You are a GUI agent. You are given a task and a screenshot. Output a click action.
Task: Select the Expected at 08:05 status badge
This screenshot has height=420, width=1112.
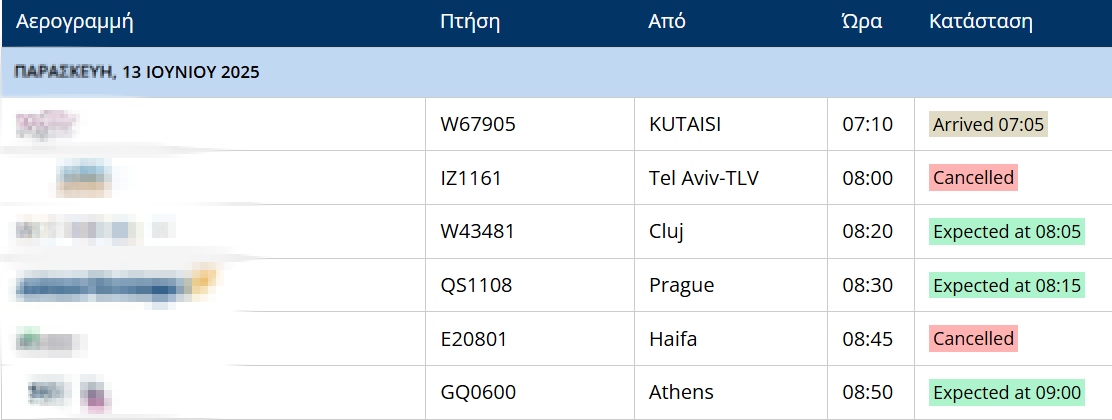pos(1007,231)
